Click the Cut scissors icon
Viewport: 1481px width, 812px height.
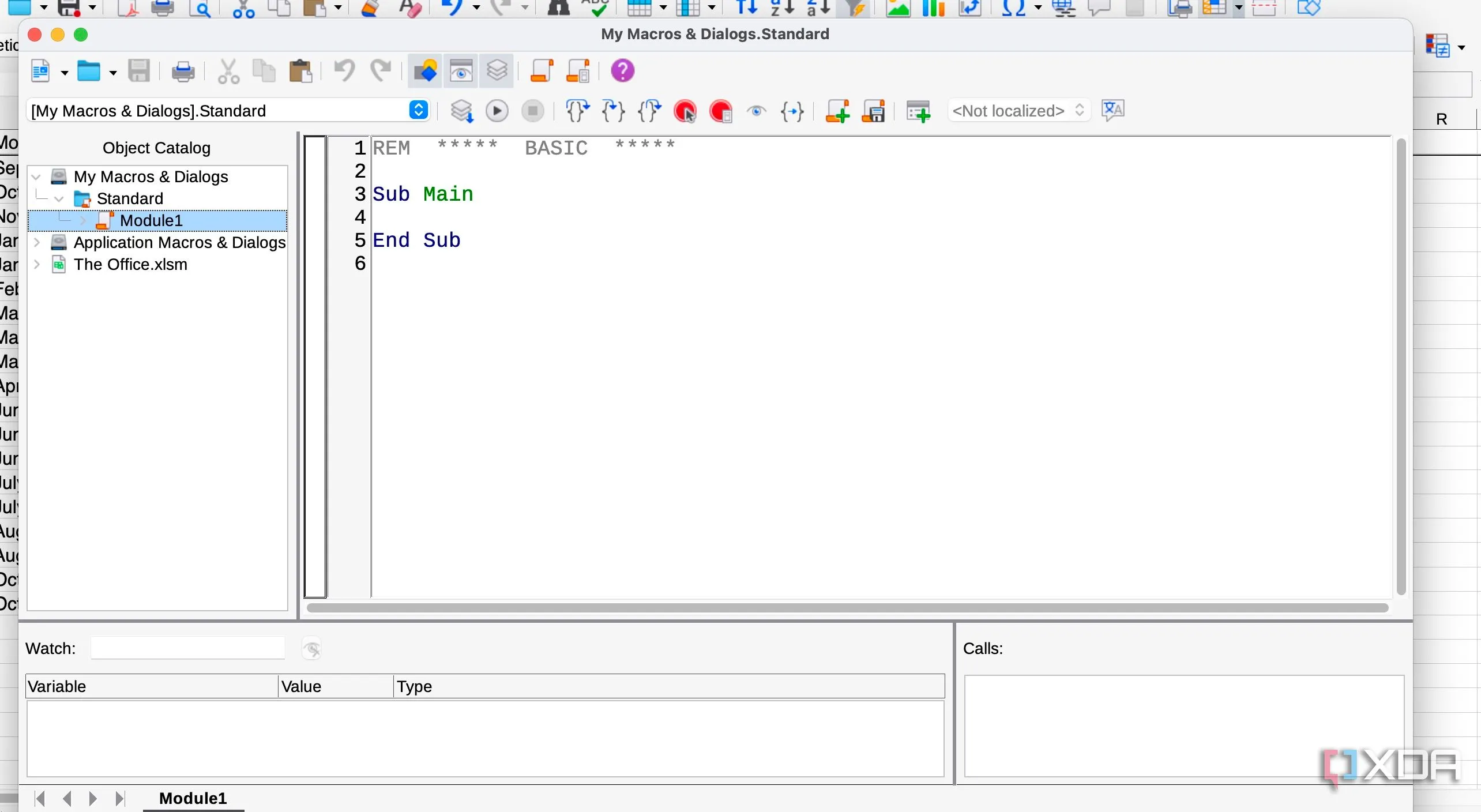click(x=228, y=72)
